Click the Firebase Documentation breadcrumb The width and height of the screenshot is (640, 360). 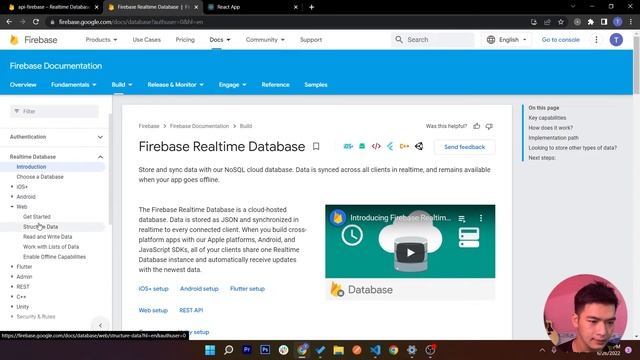click(199, 126)
